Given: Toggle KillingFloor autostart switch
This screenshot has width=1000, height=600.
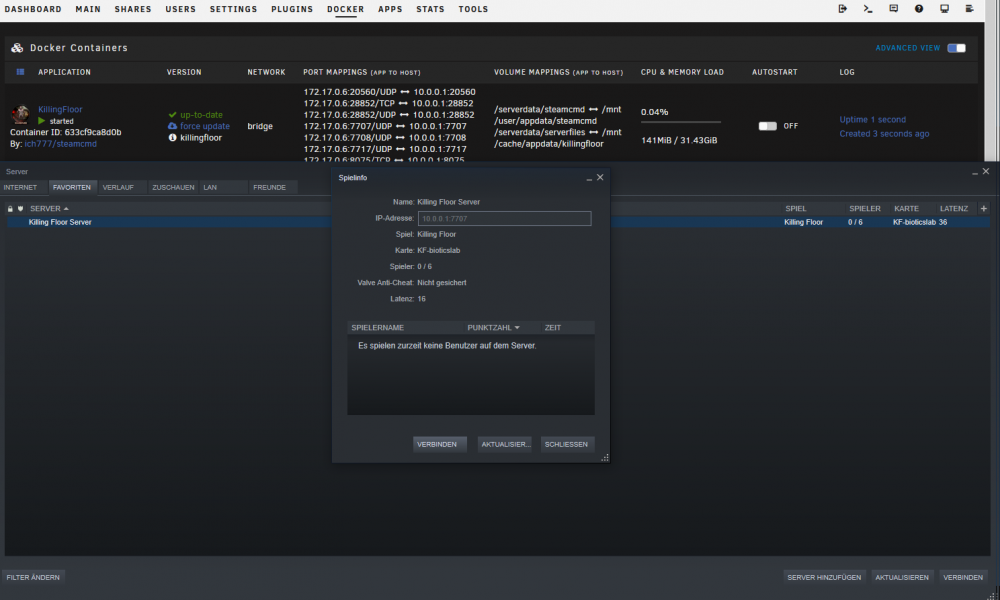Looking at the screenshot, I should [x=767, y=126].
